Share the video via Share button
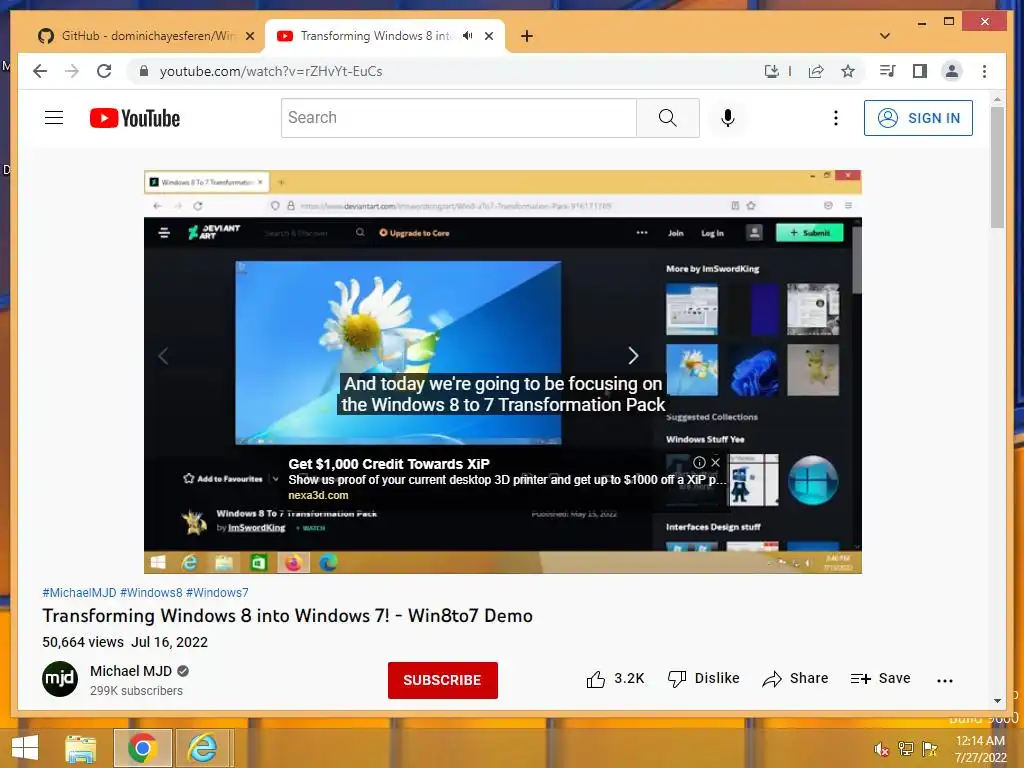 click(795, 679)
